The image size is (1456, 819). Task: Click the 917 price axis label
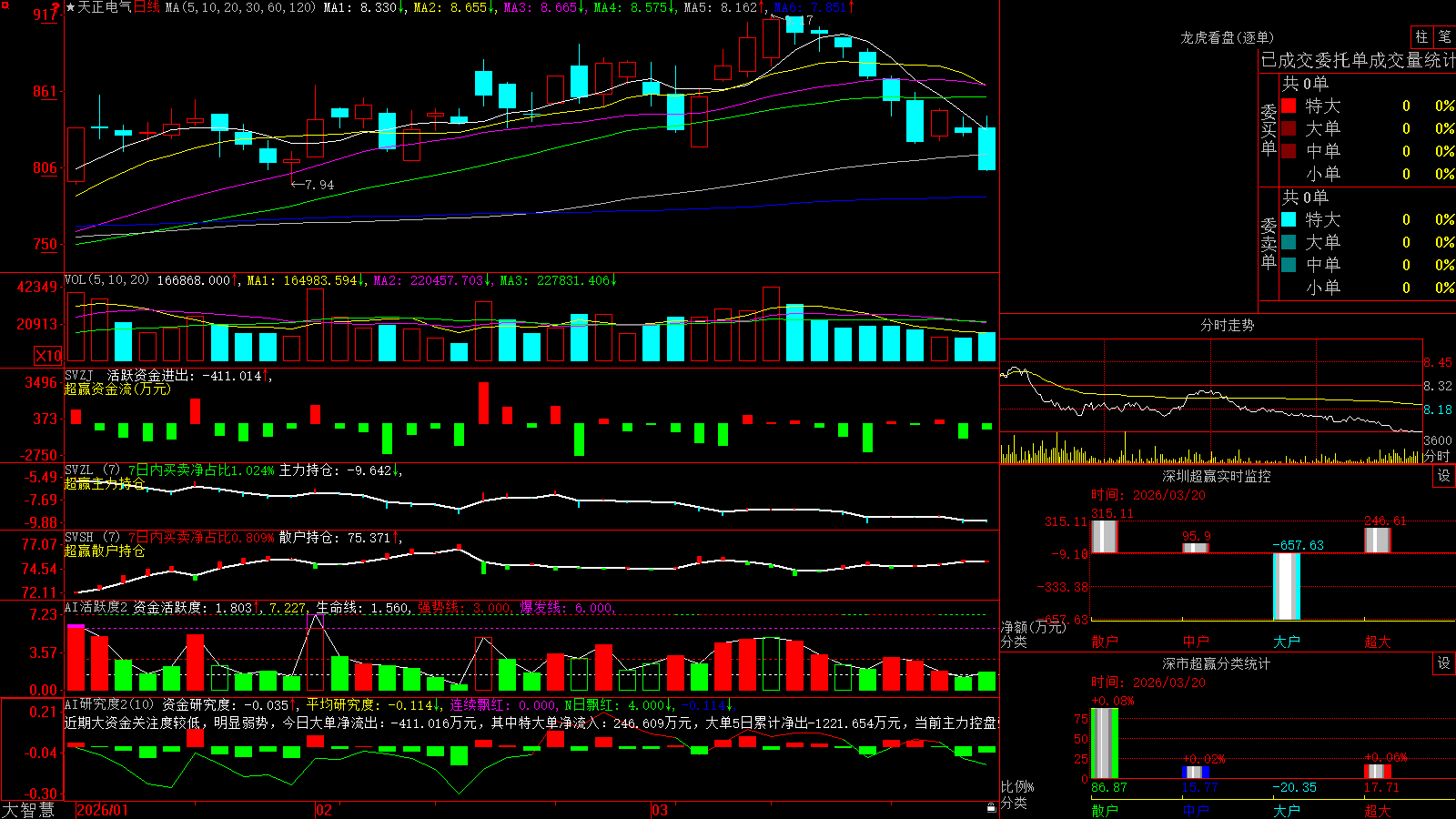tap(45, 15)
